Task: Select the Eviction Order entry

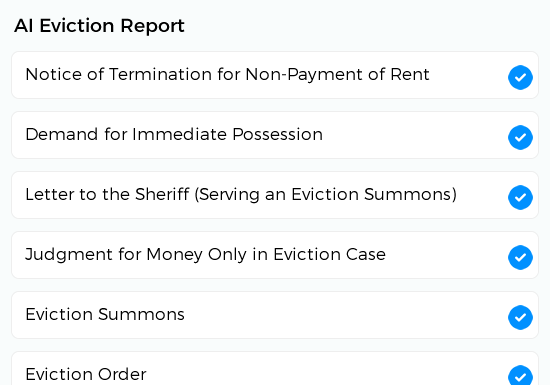Action: tap(86, 374)
